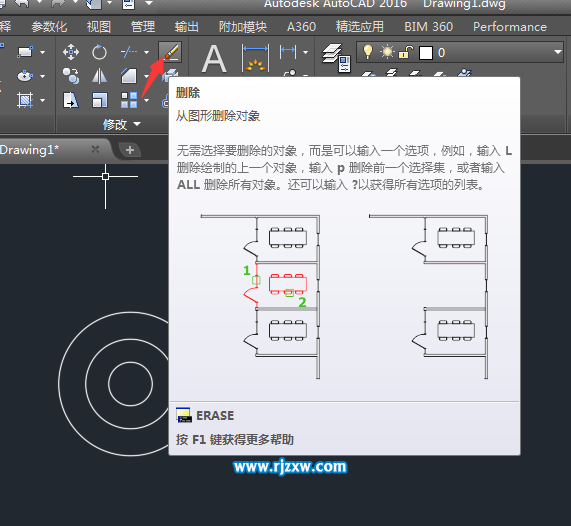The height and width of the screenshot is (526, 571).
Task: Switch to the 输出 ribbon tab
Action: tap(187, 27)
